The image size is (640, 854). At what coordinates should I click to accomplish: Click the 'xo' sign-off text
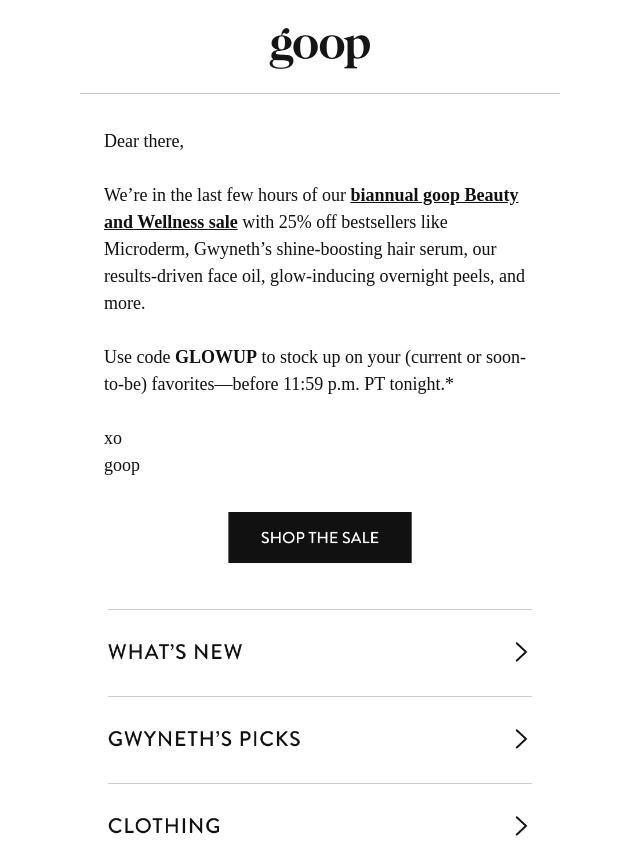[x=113, y=439]
